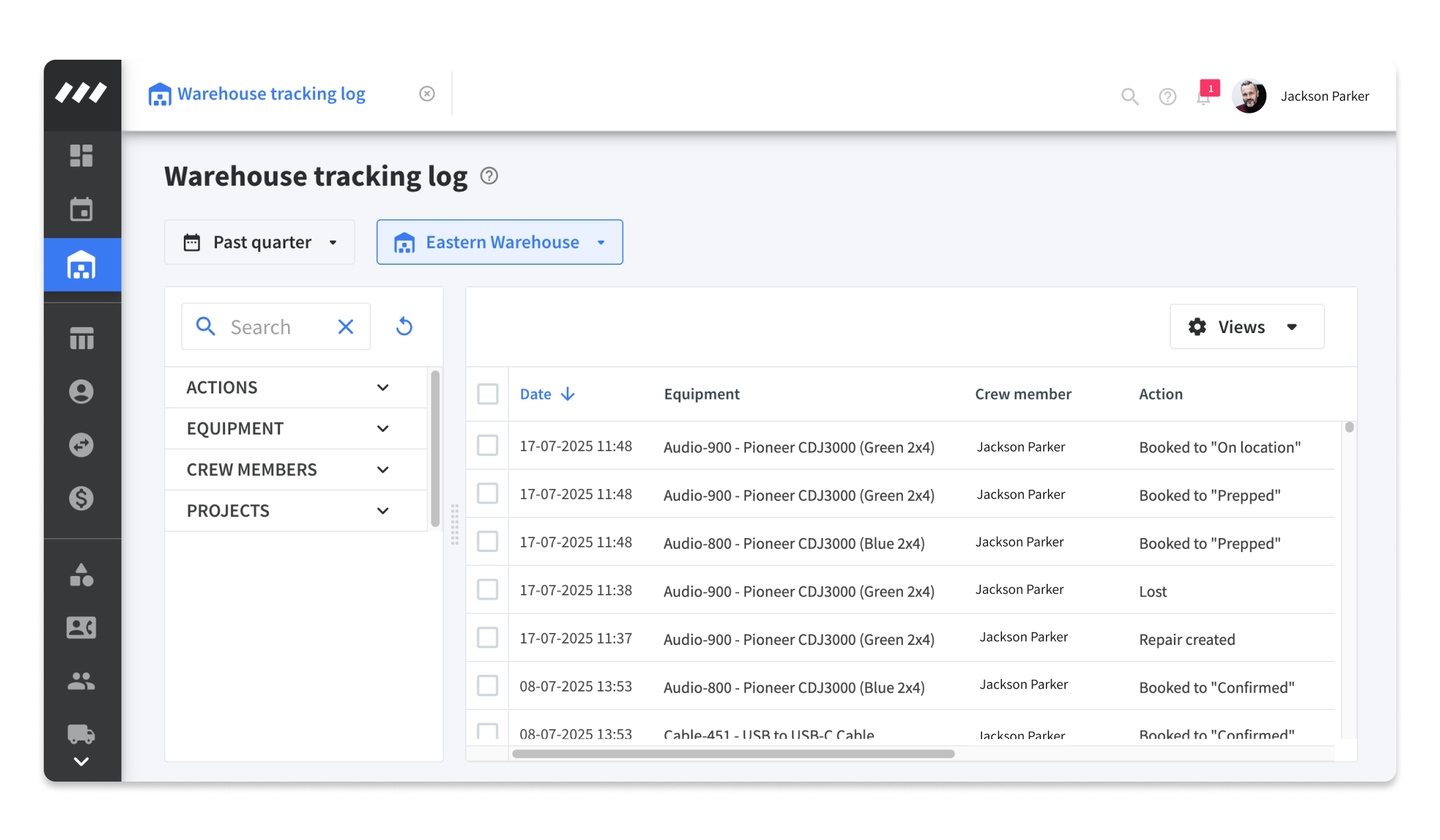The width and height of the screenshot is (1440, 840).
Task: Click "Repair created" action cell
Action: pyautogui.click(x=1187, y=640)
